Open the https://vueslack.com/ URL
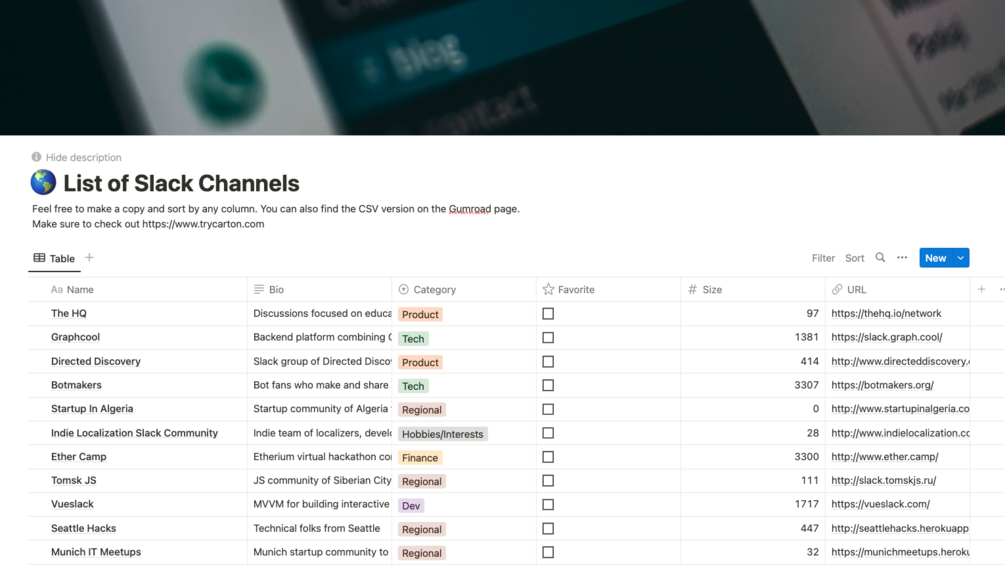Viewport: 1005px width, 566px height. [x=881, y=504]
